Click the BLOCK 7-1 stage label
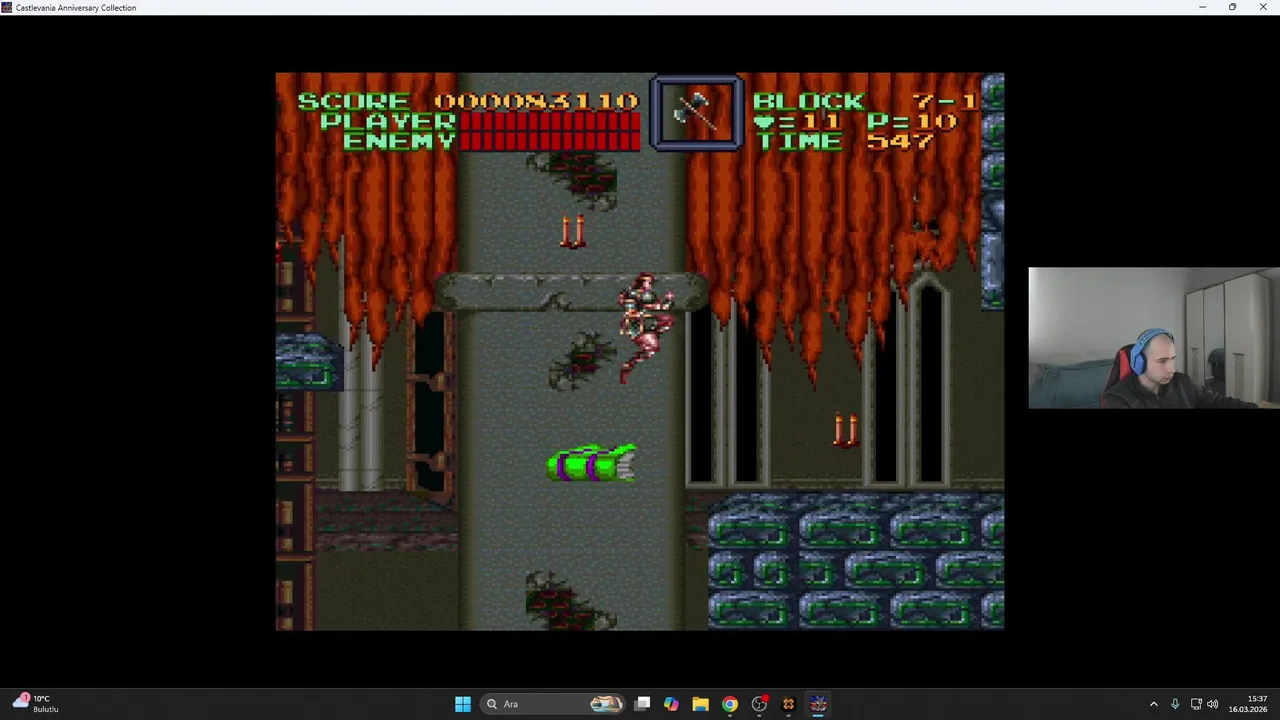The width and height of the screenshot is (1280, 720). [865, 101]
